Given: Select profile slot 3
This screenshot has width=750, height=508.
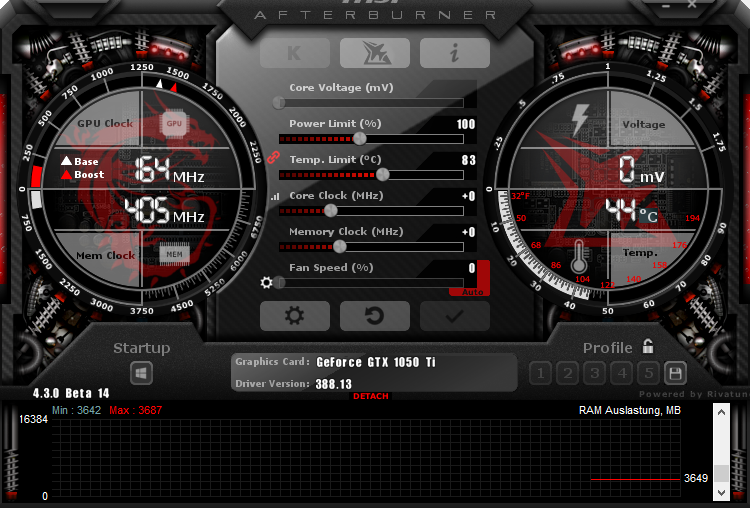Looking at the screenshot, I should [x=595, y=373].
